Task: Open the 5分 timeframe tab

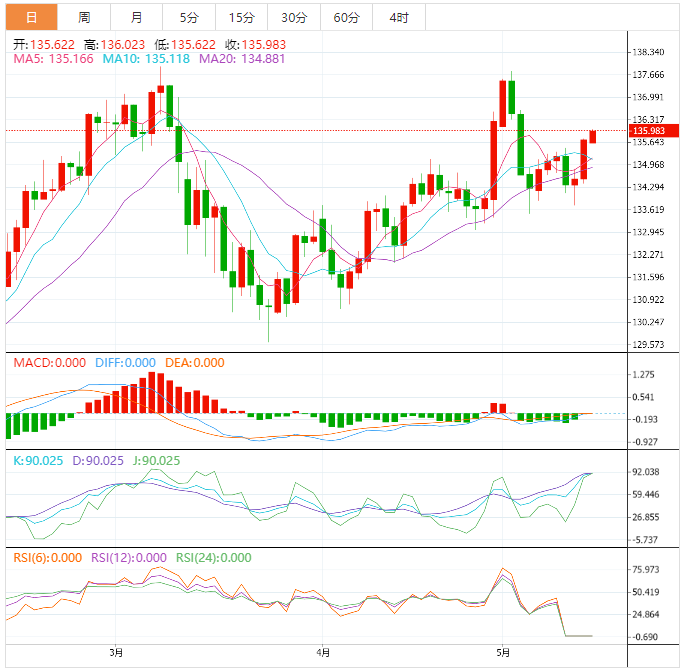Action: pyautogui.click(x=188, y=18)
